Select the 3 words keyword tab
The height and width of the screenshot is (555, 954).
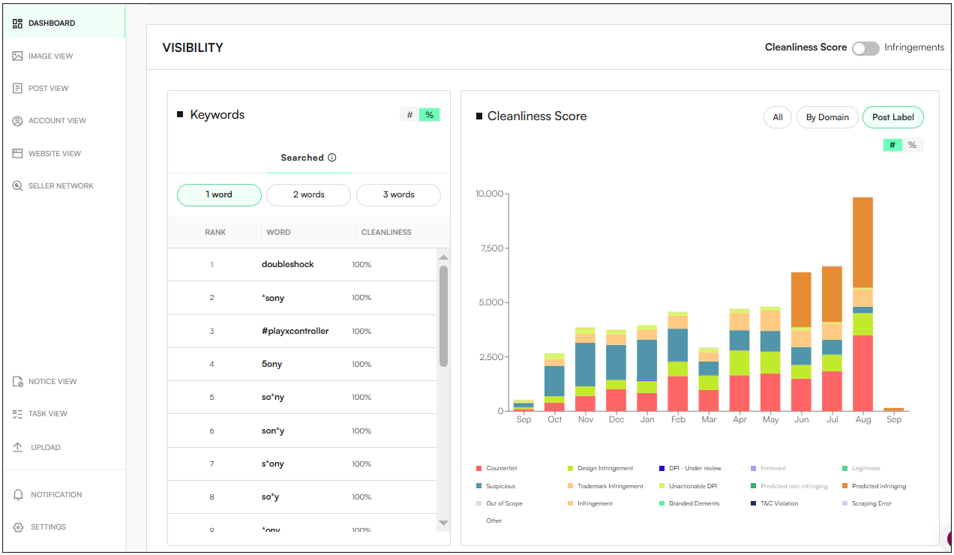[x=398, y=195]
